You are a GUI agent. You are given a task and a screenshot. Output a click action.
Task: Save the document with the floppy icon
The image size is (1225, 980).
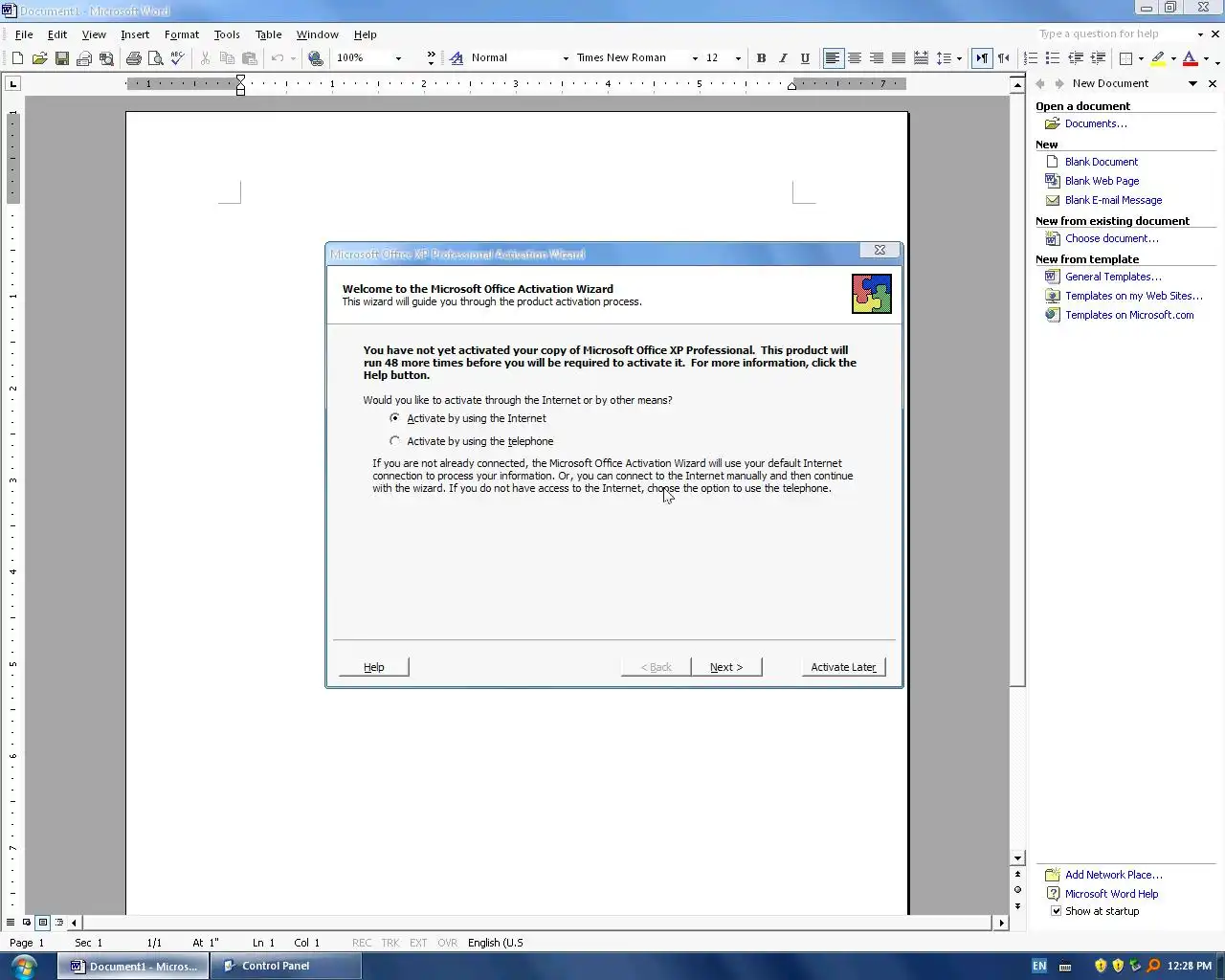pos(61,58)
